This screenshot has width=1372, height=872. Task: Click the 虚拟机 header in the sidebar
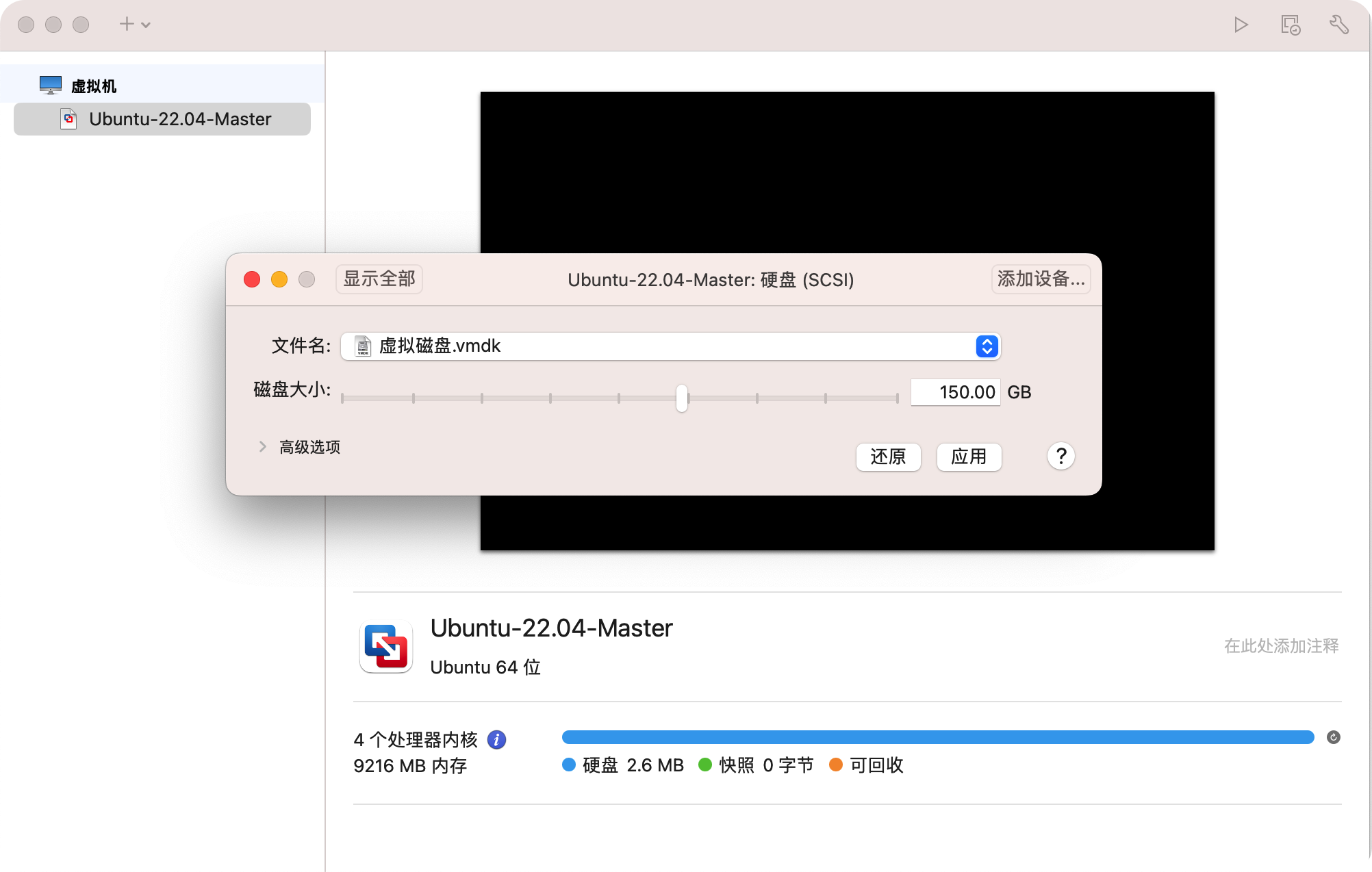coord(93,86)
